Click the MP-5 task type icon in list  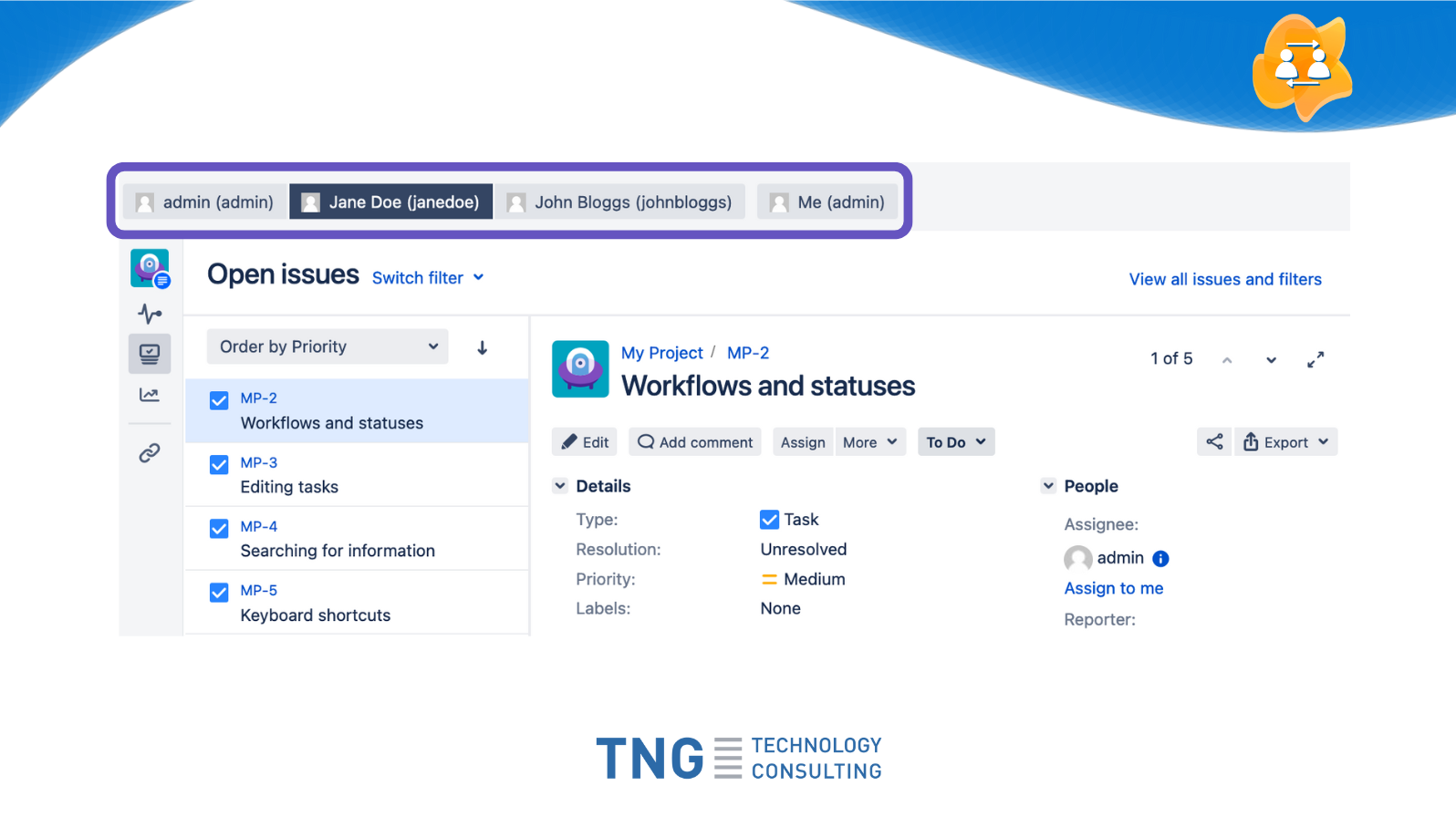point(219,593)
